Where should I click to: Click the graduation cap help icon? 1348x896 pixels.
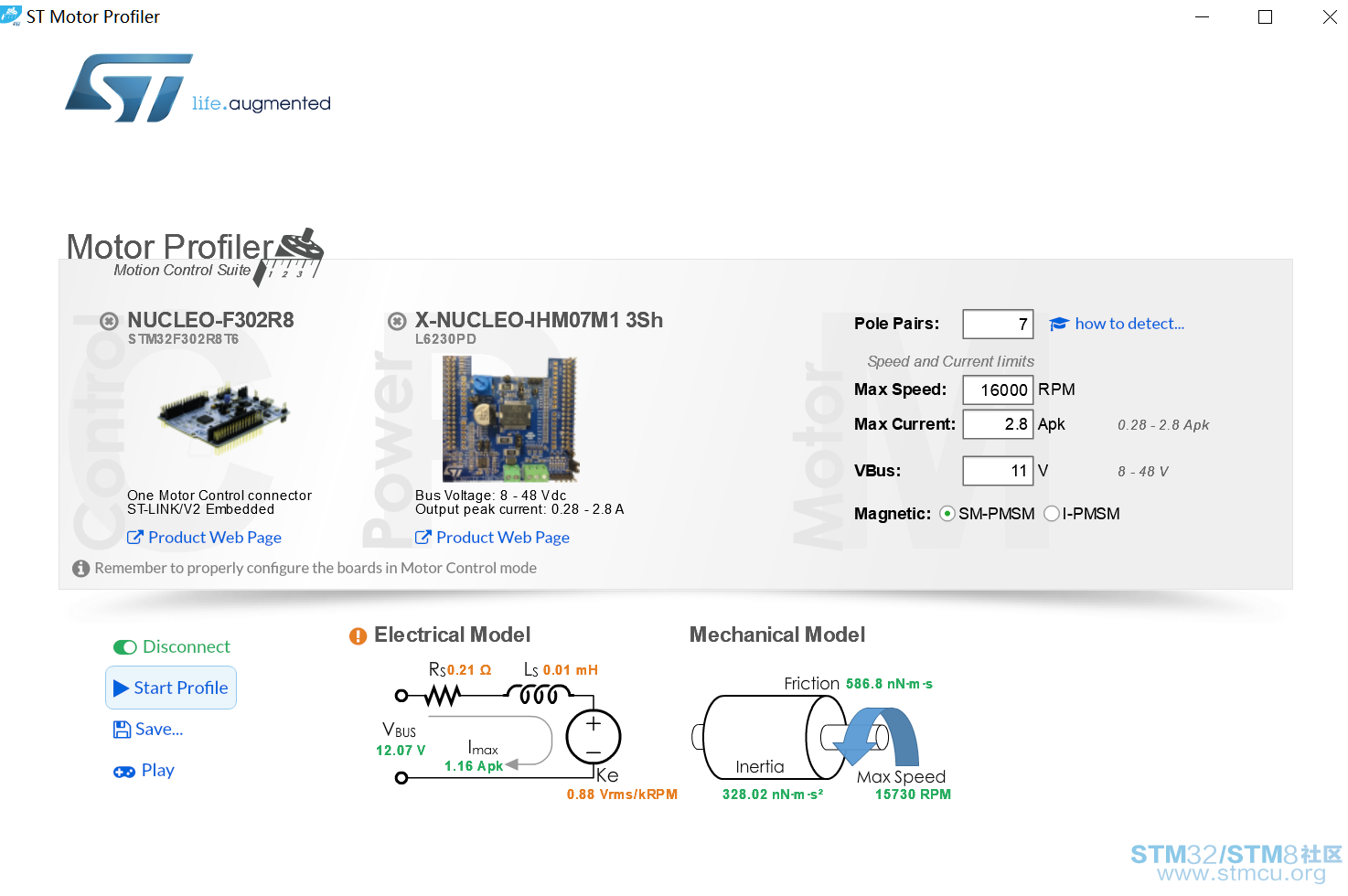tap(1059, 324)
